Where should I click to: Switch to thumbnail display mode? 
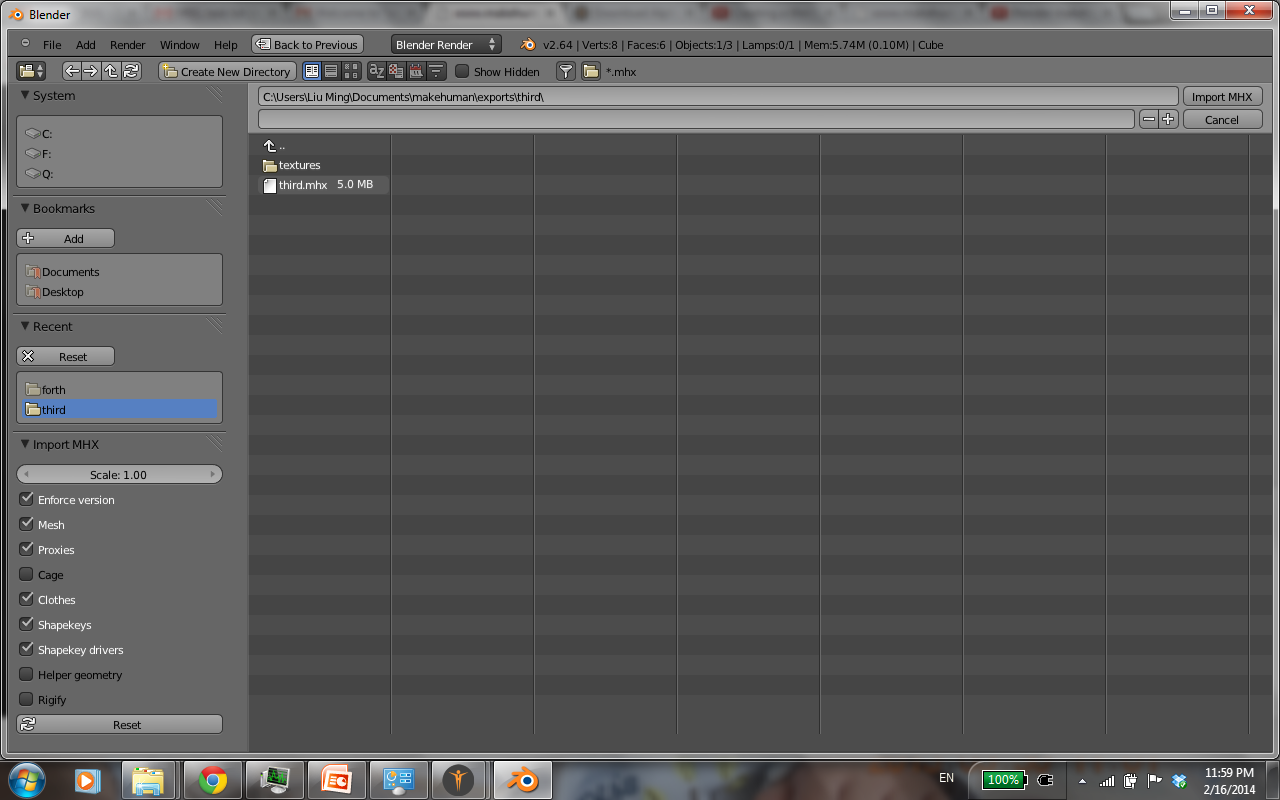click(351, 71)
